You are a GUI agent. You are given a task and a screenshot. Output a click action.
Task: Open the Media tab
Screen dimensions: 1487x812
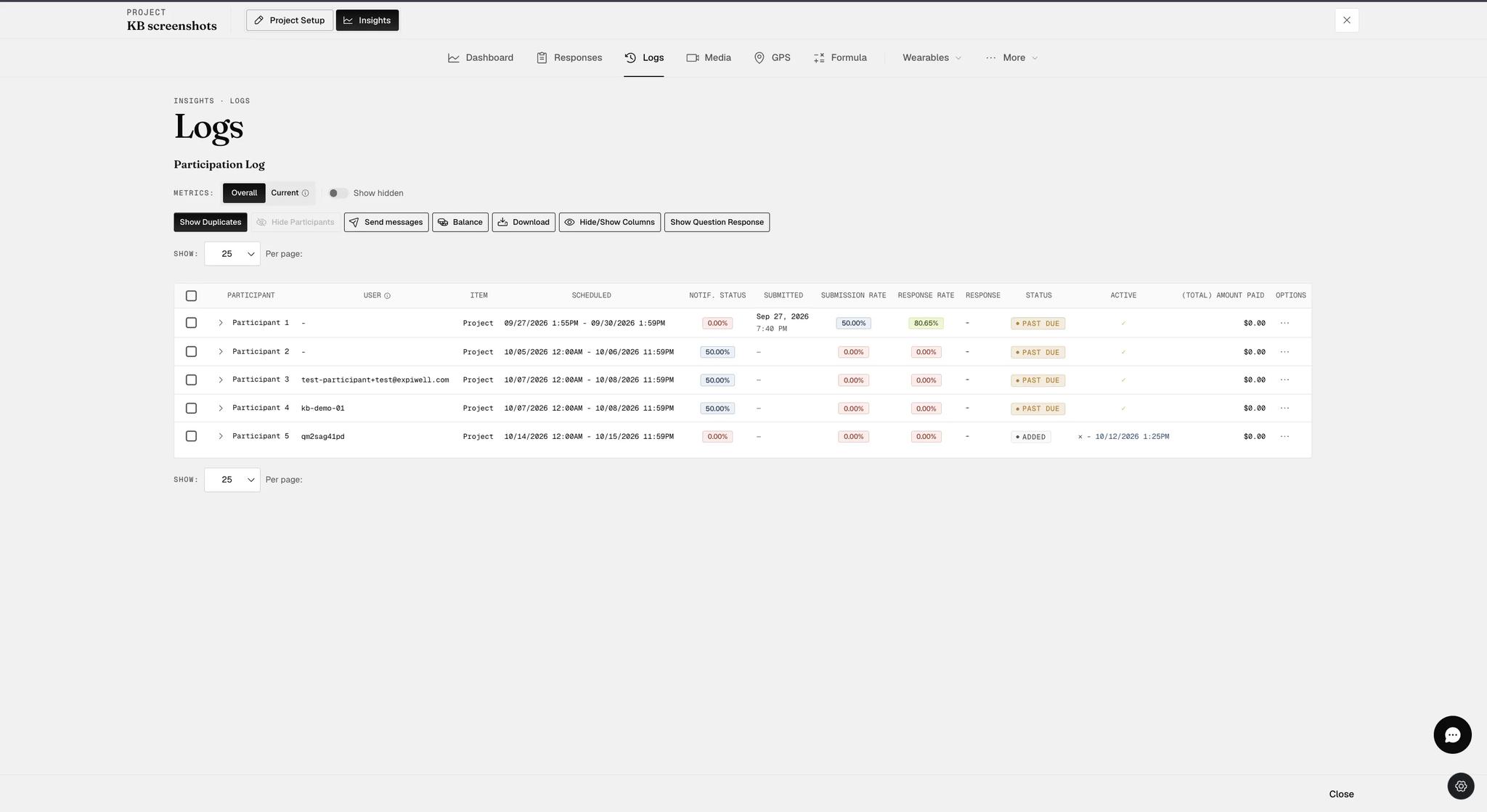[x=709, y=58]
